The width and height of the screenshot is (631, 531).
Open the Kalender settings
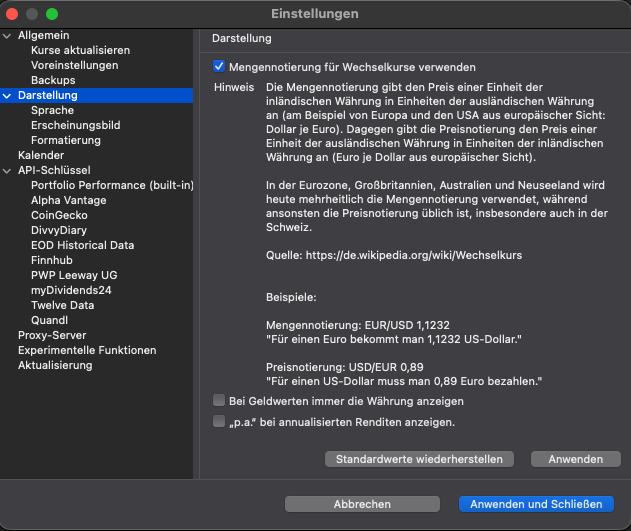40,155
